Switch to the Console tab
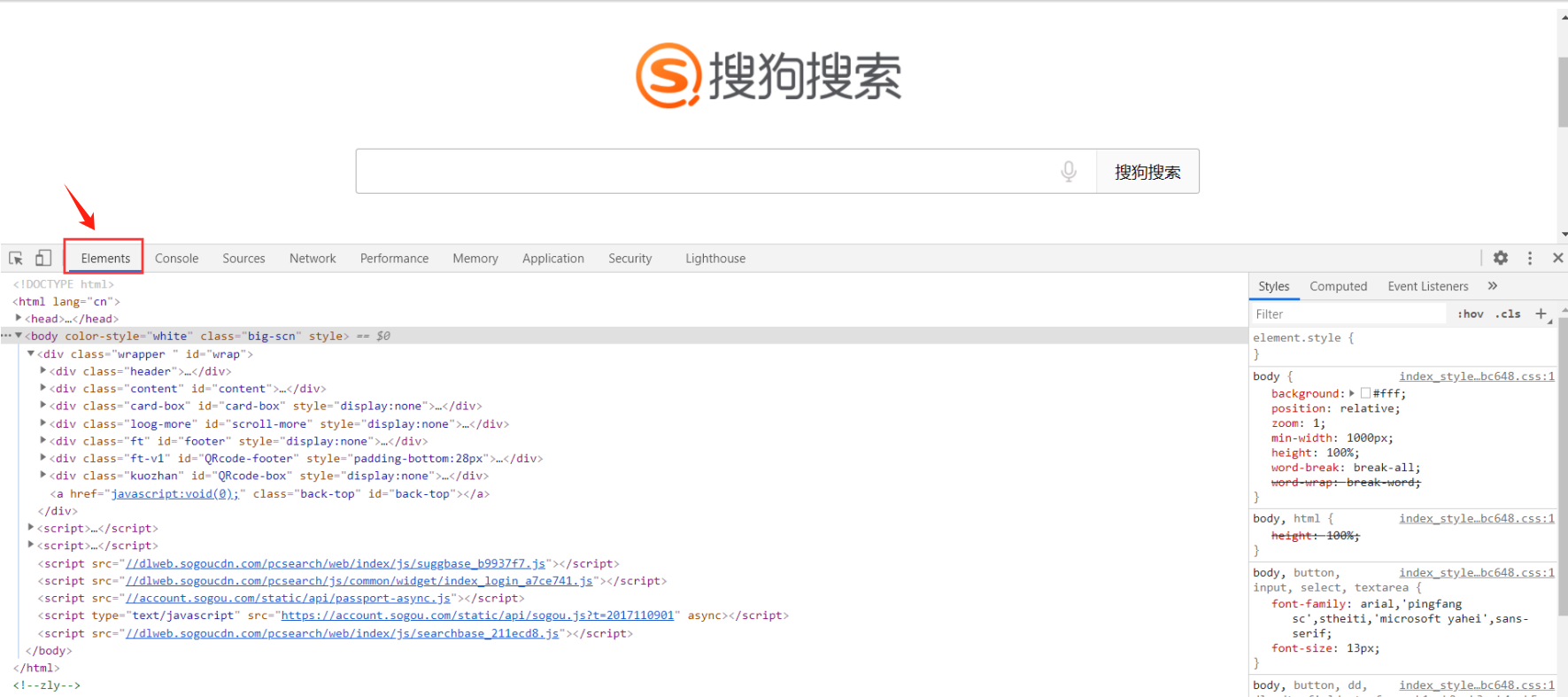 pyautogui.click(x=176, y=259)
